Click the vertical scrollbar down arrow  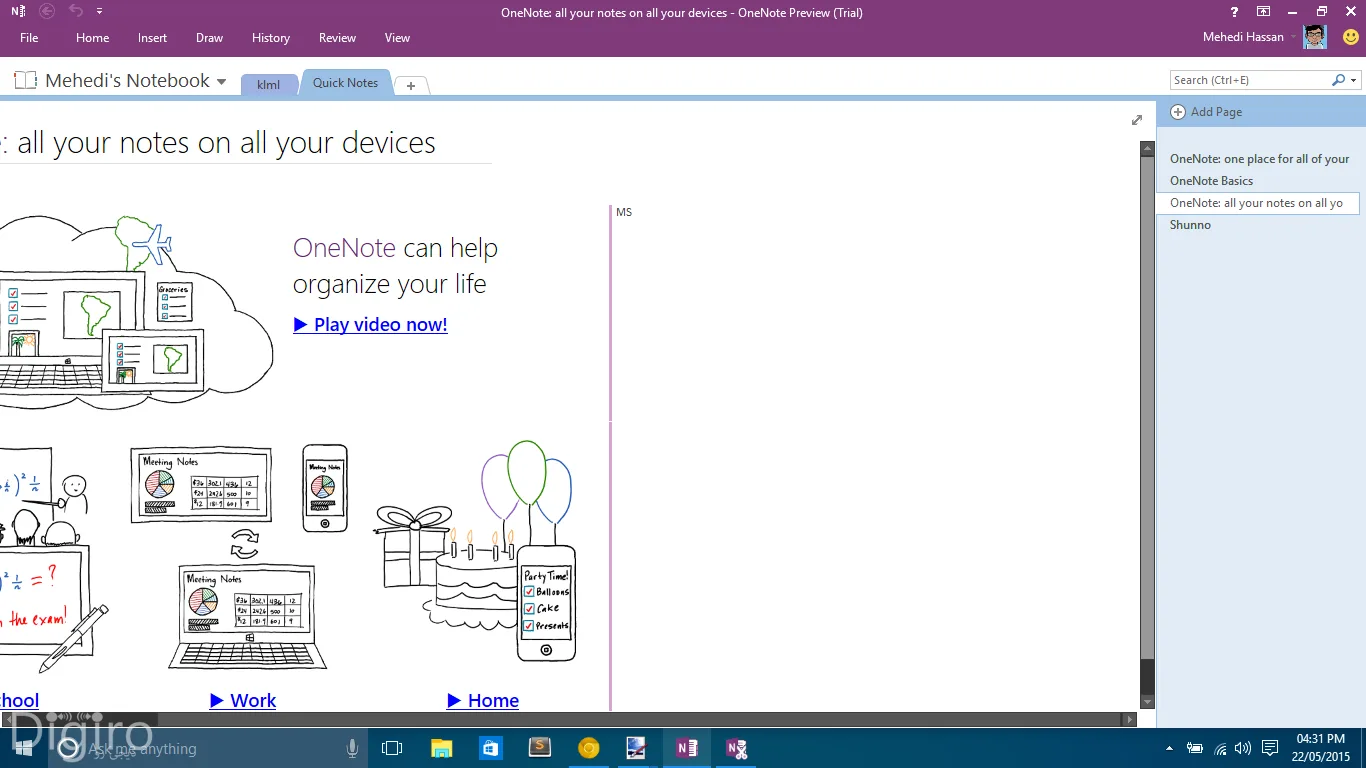(x=1148, y=702)
